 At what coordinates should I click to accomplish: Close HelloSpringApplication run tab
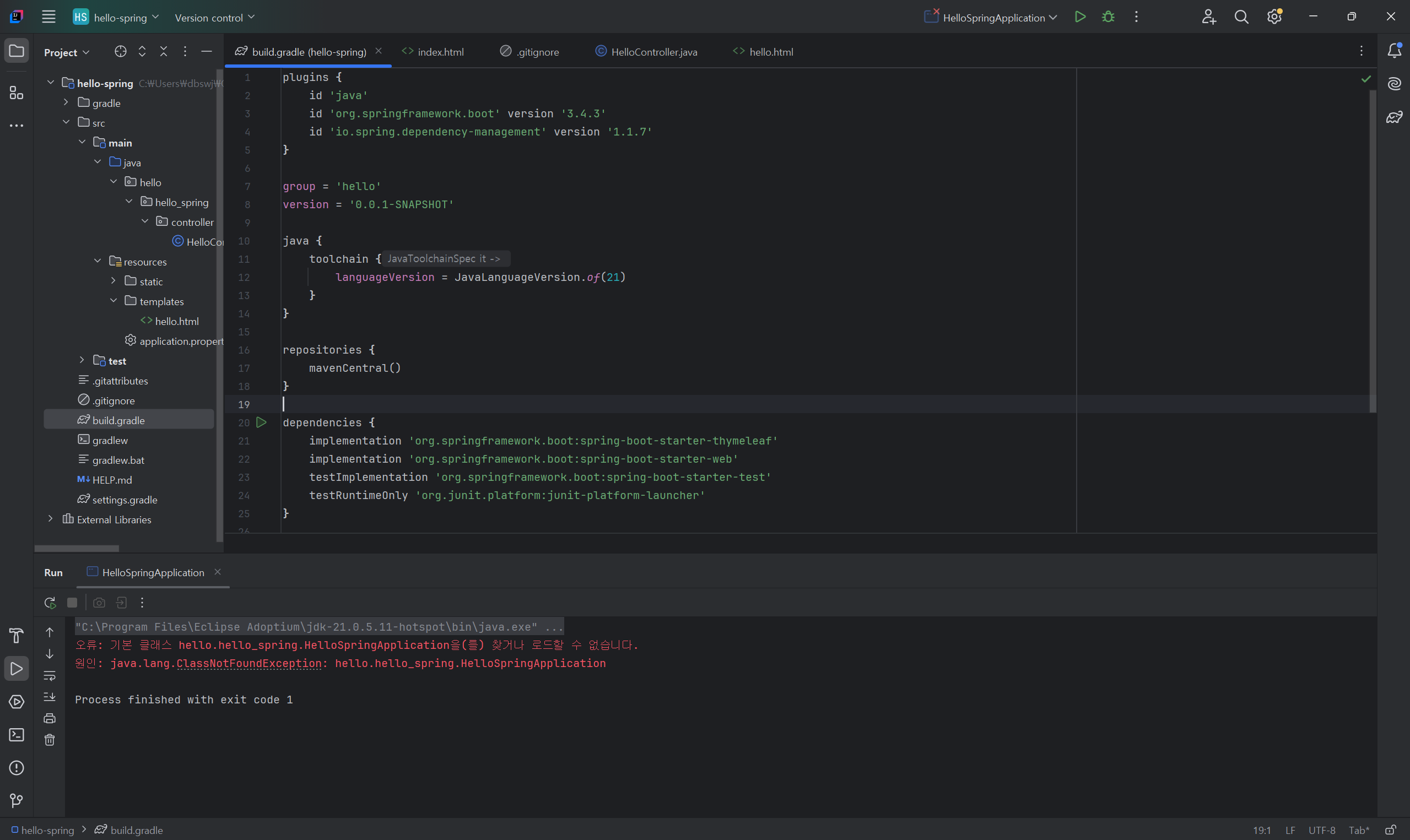point(217,572)
